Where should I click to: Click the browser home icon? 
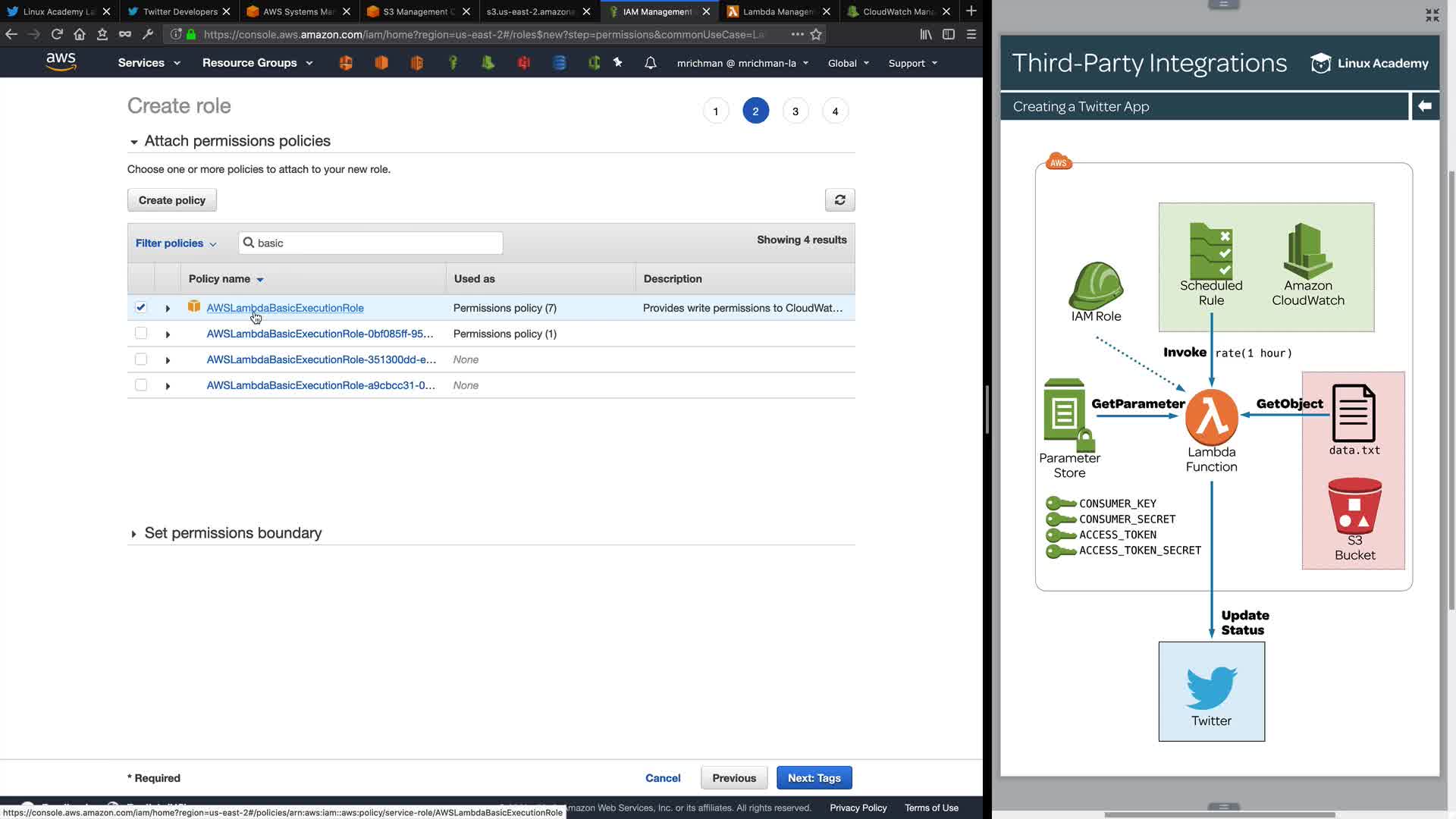80,34
